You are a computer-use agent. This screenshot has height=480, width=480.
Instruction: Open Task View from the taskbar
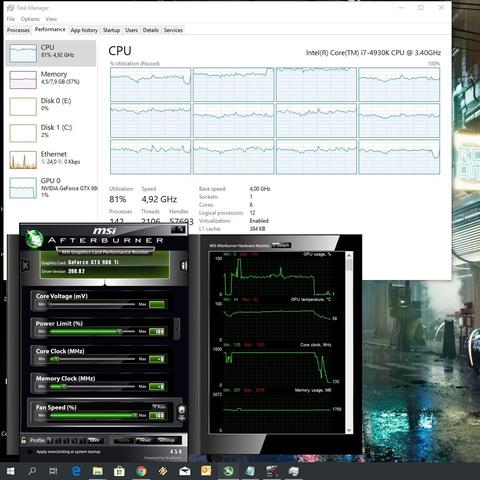tap(53, 471)
